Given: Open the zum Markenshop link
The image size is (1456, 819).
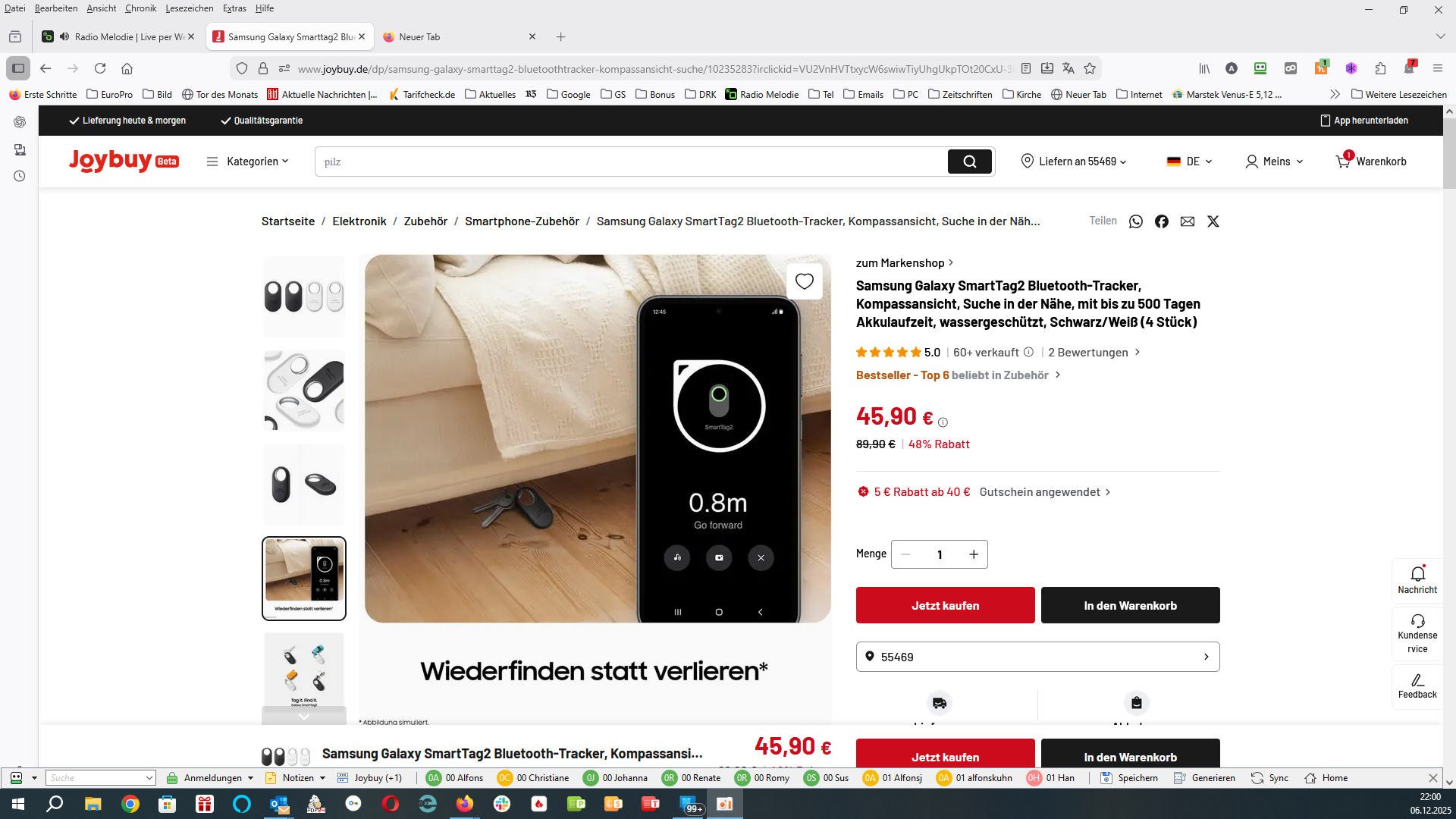Looking at the screenshot, I should tap(904, 263).
